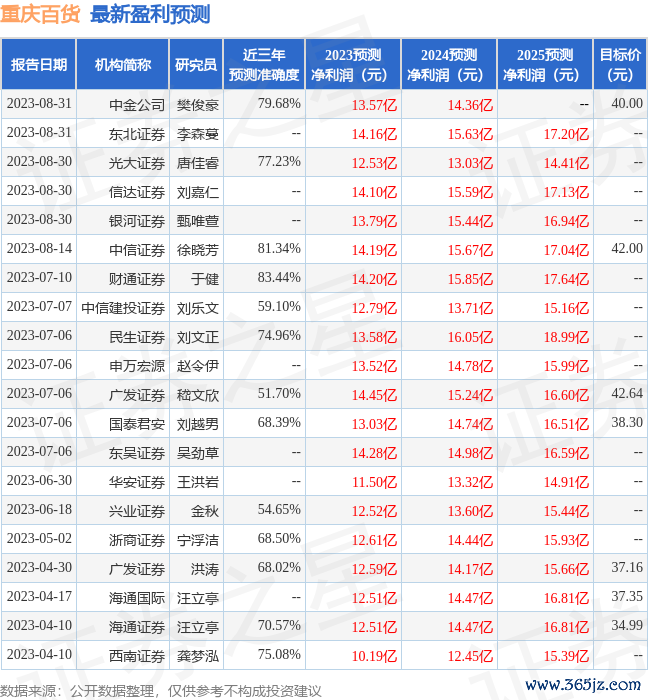Click the 2023预测净利润 column header
648x700 pixels.
353,65
